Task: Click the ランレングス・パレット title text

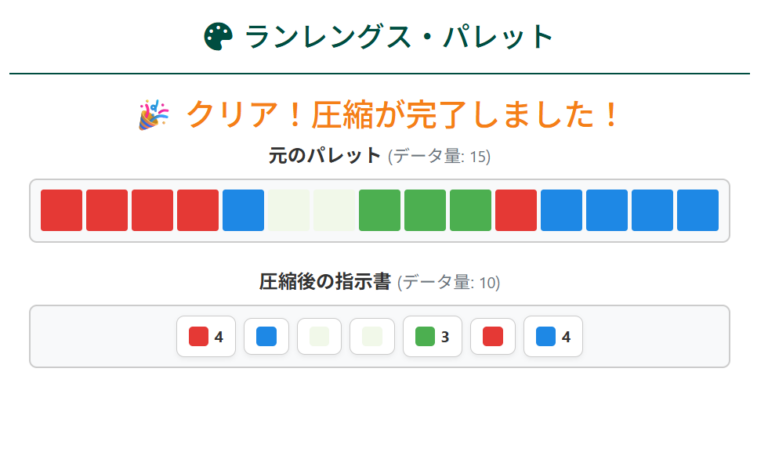Action: [399, 37]
